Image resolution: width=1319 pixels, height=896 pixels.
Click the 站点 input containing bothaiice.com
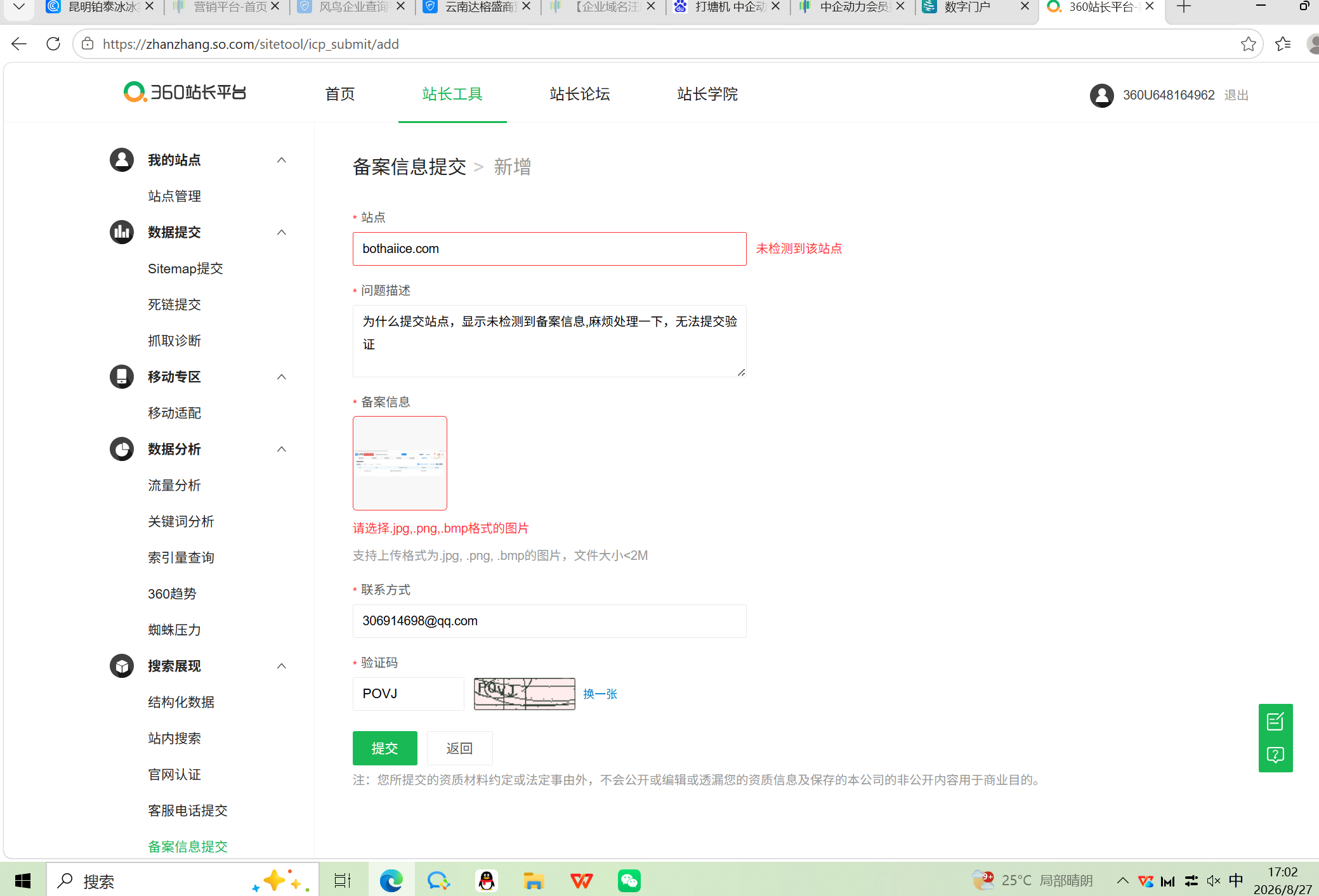coord(549,249)
